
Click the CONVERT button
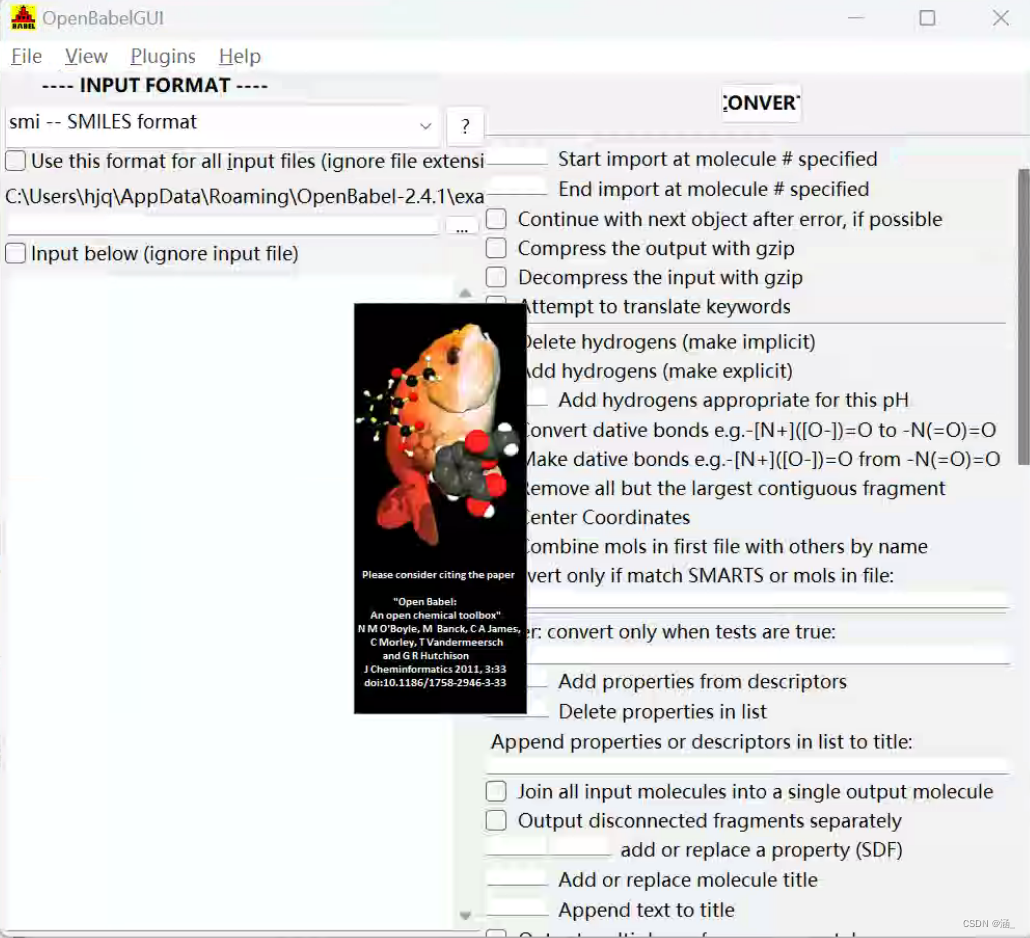pos(761,102)
